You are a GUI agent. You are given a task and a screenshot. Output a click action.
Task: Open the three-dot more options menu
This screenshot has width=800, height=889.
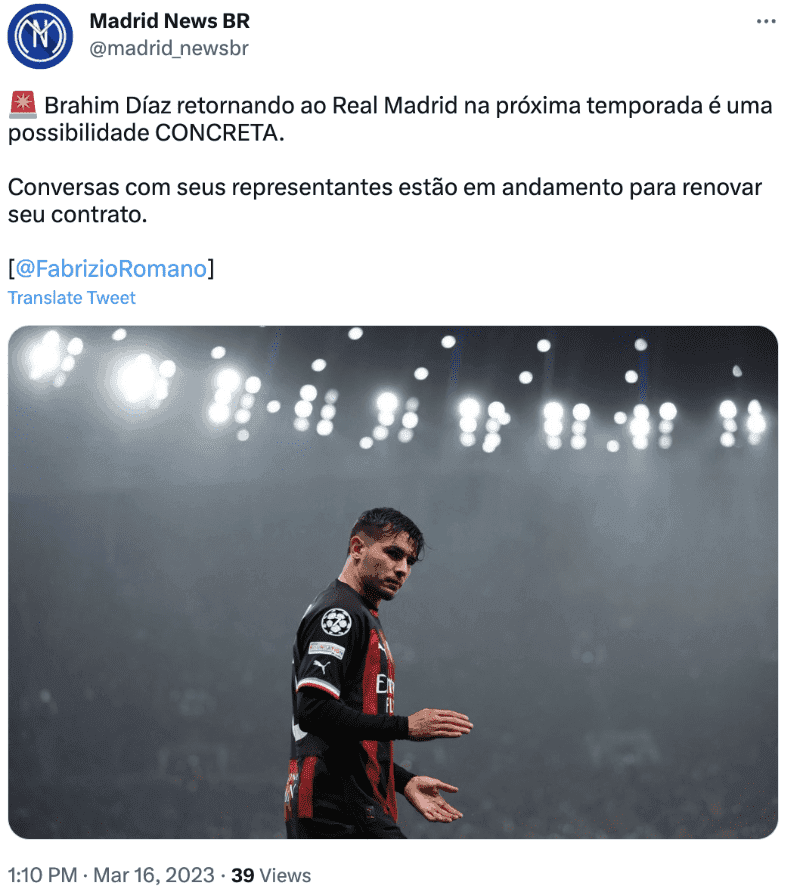(765, 22)
